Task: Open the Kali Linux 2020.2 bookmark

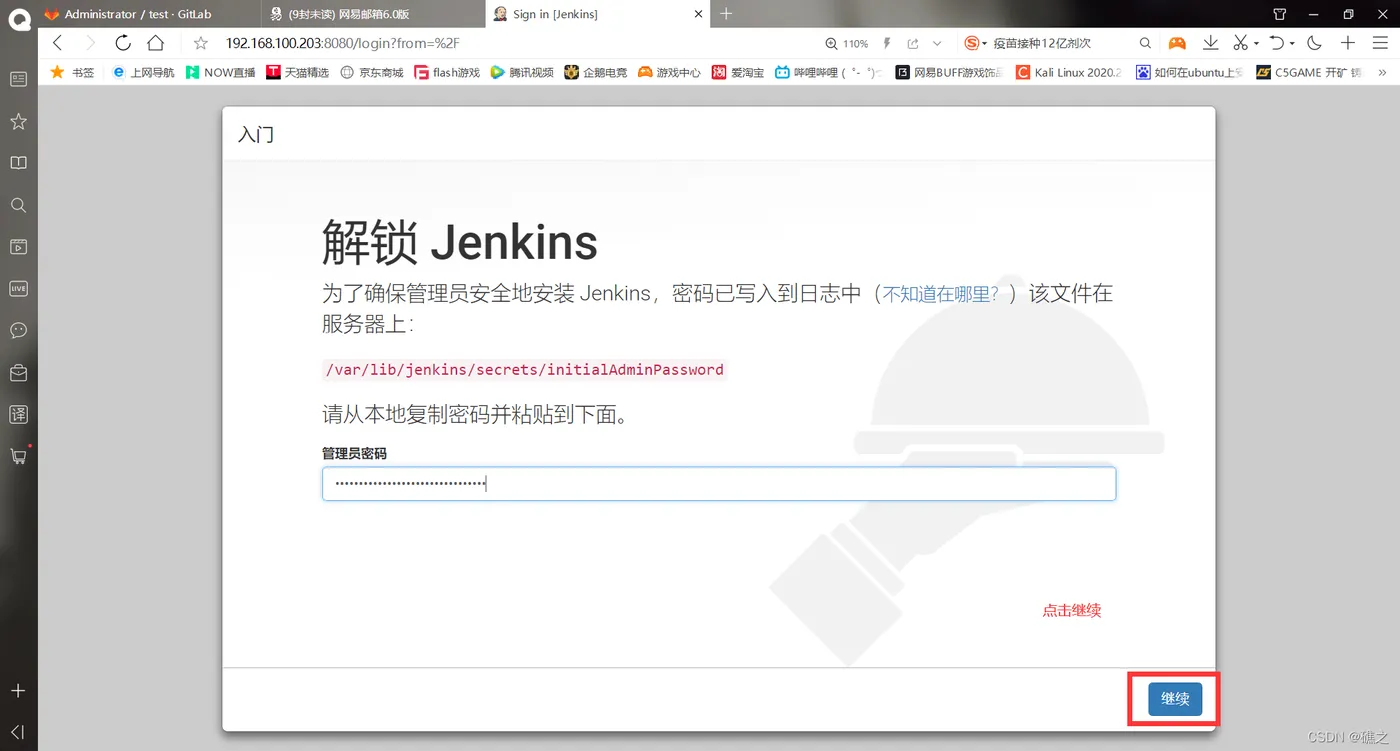Action: 1069,72
